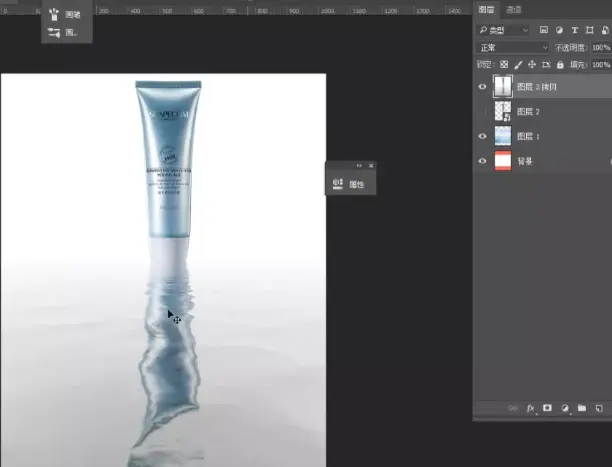
Task: Open the Properties panel icon
Action: 338,184
